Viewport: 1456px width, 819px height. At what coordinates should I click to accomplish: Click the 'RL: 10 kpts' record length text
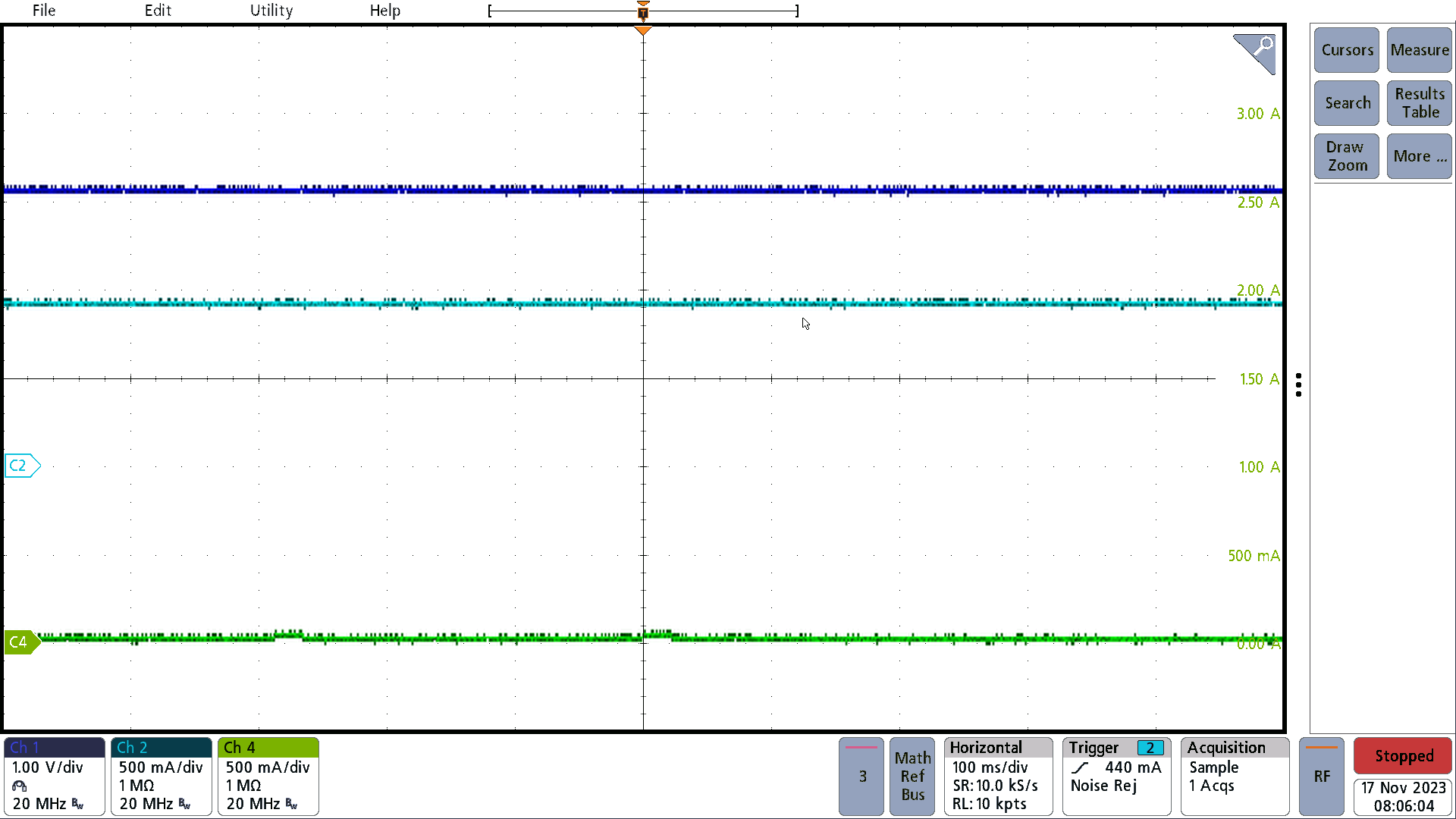(x=989, y=804)
